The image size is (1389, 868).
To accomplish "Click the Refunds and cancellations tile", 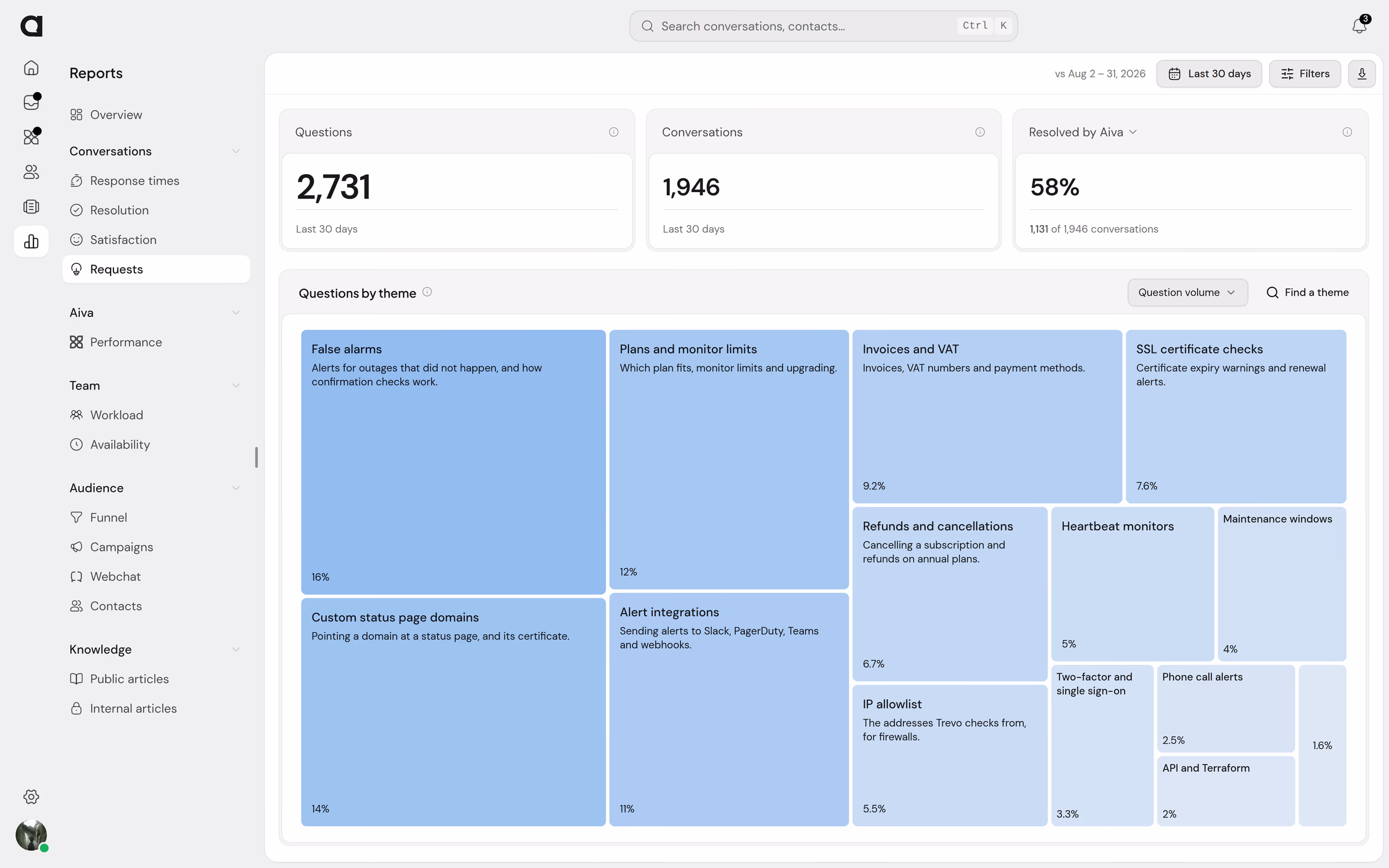I will pos(950,594).
